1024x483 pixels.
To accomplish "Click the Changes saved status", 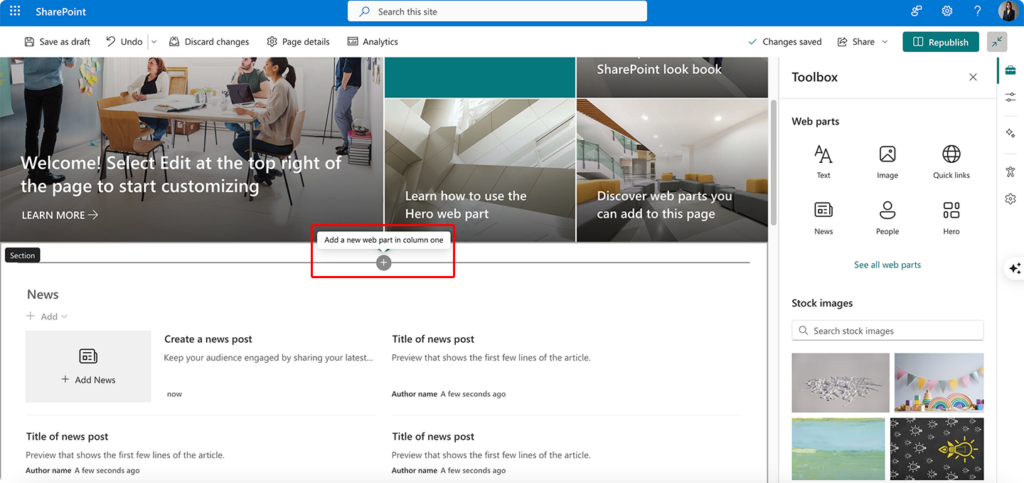I will (784, 42).
